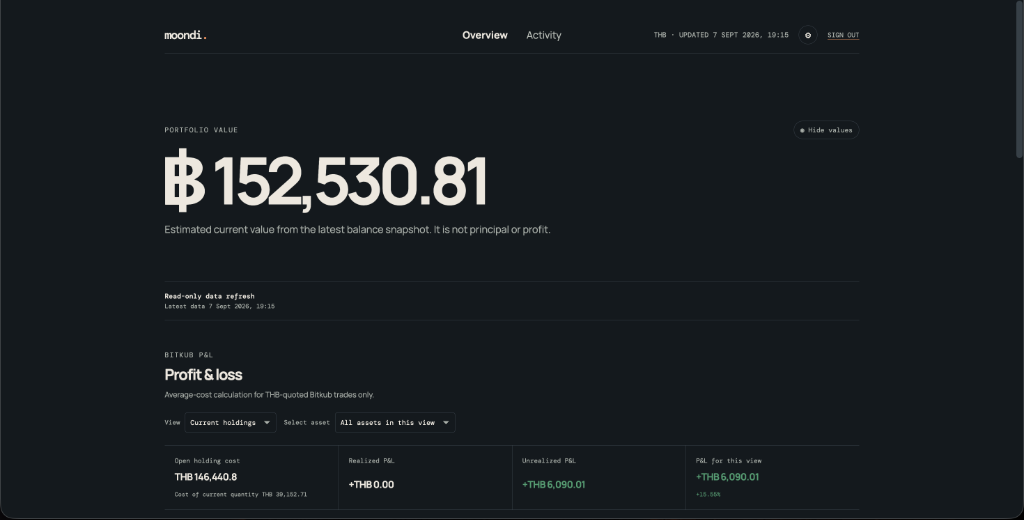Open the Select asset dropdown
Image resolution: width=1024 pixels, height=520 pixels.
point(395,423)
